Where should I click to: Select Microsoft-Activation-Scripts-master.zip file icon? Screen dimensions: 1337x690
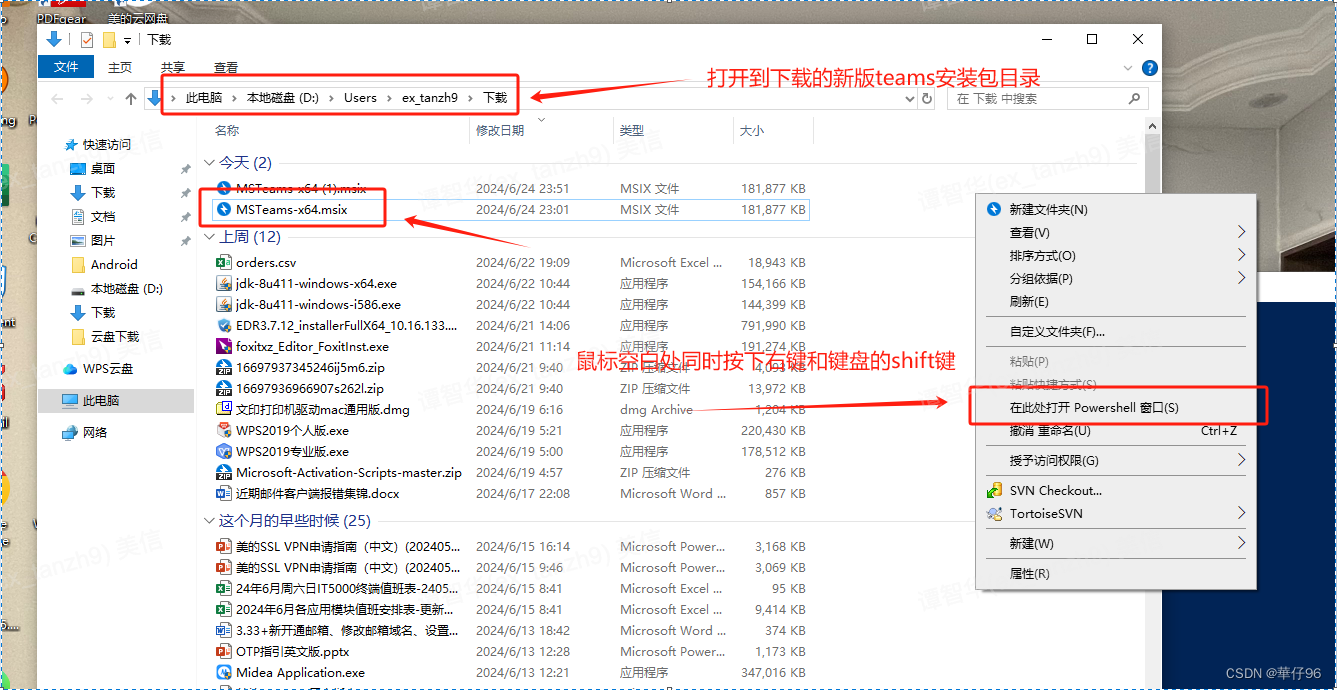point(224,473)
